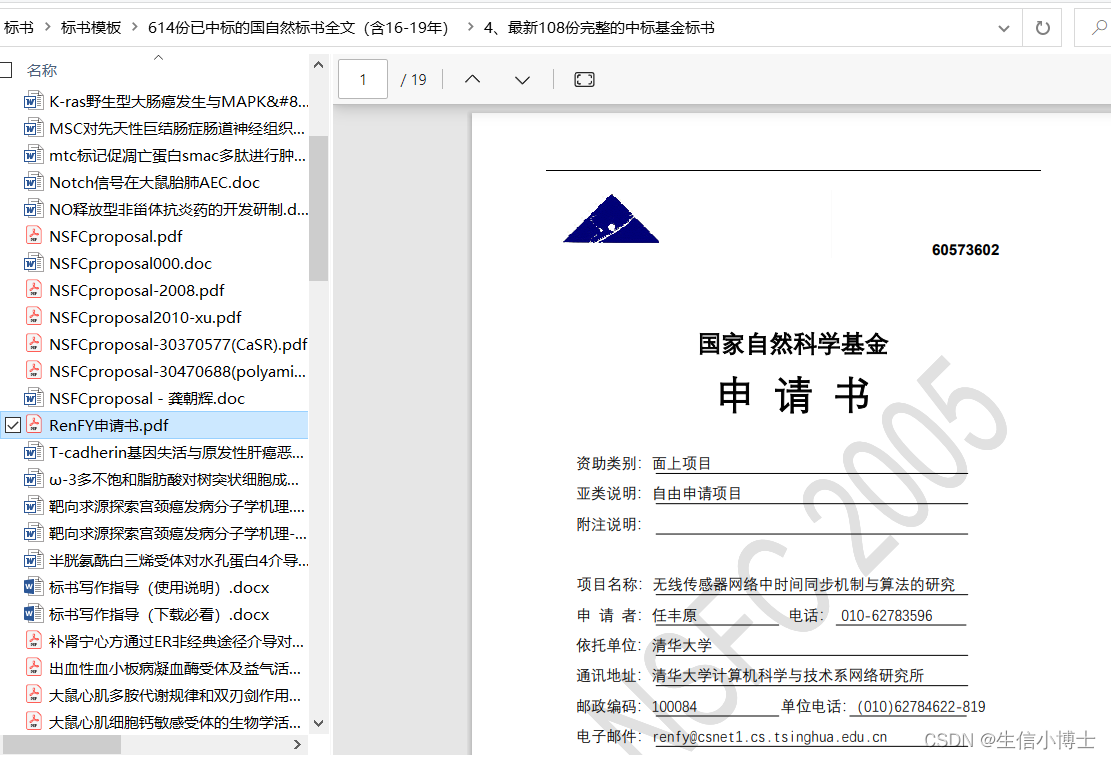Click the PDF icon of 补肾宁心方通过ER file

[33, 641]
